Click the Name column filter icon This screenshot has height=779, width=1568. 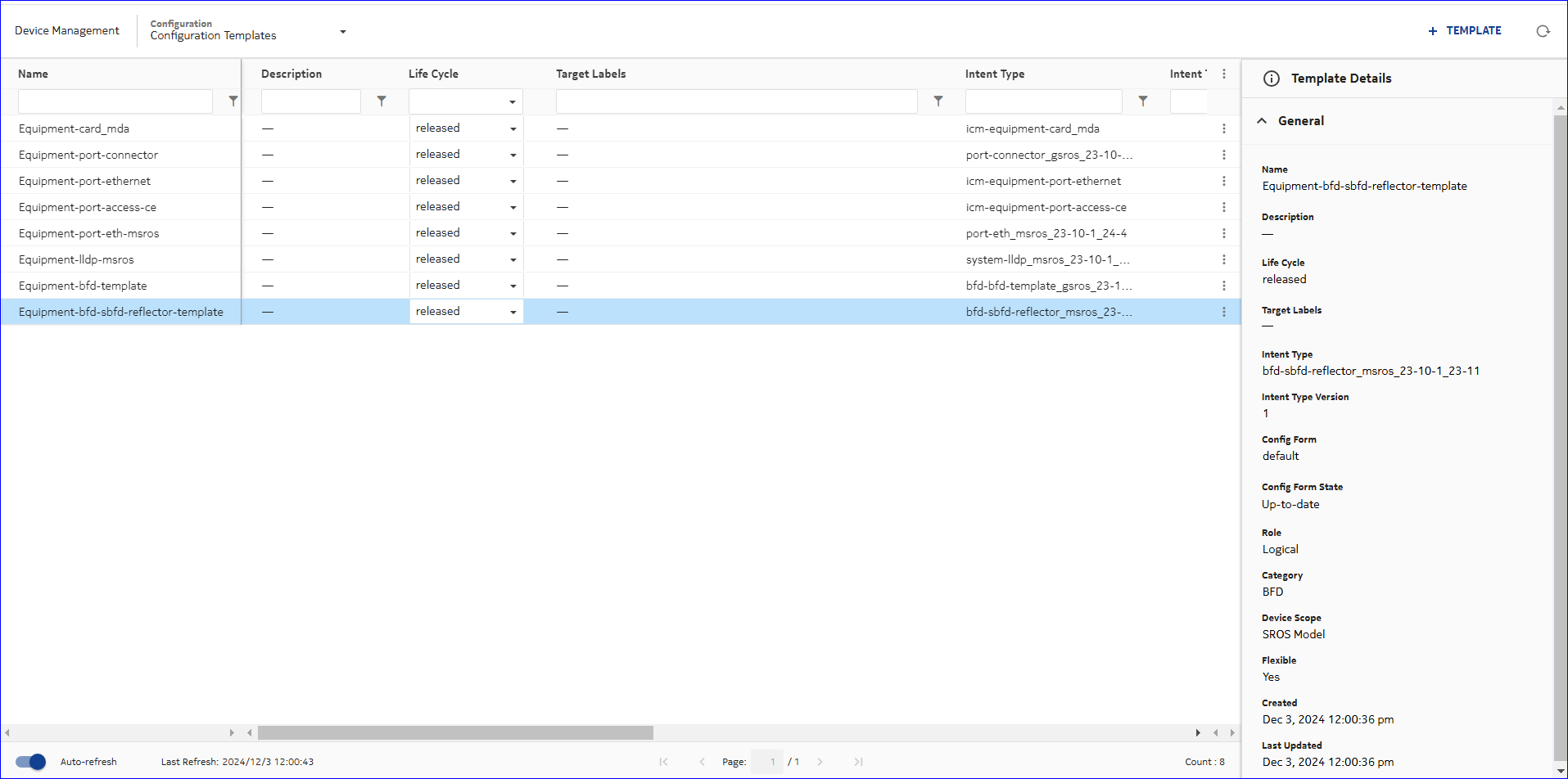coord(233,101)
